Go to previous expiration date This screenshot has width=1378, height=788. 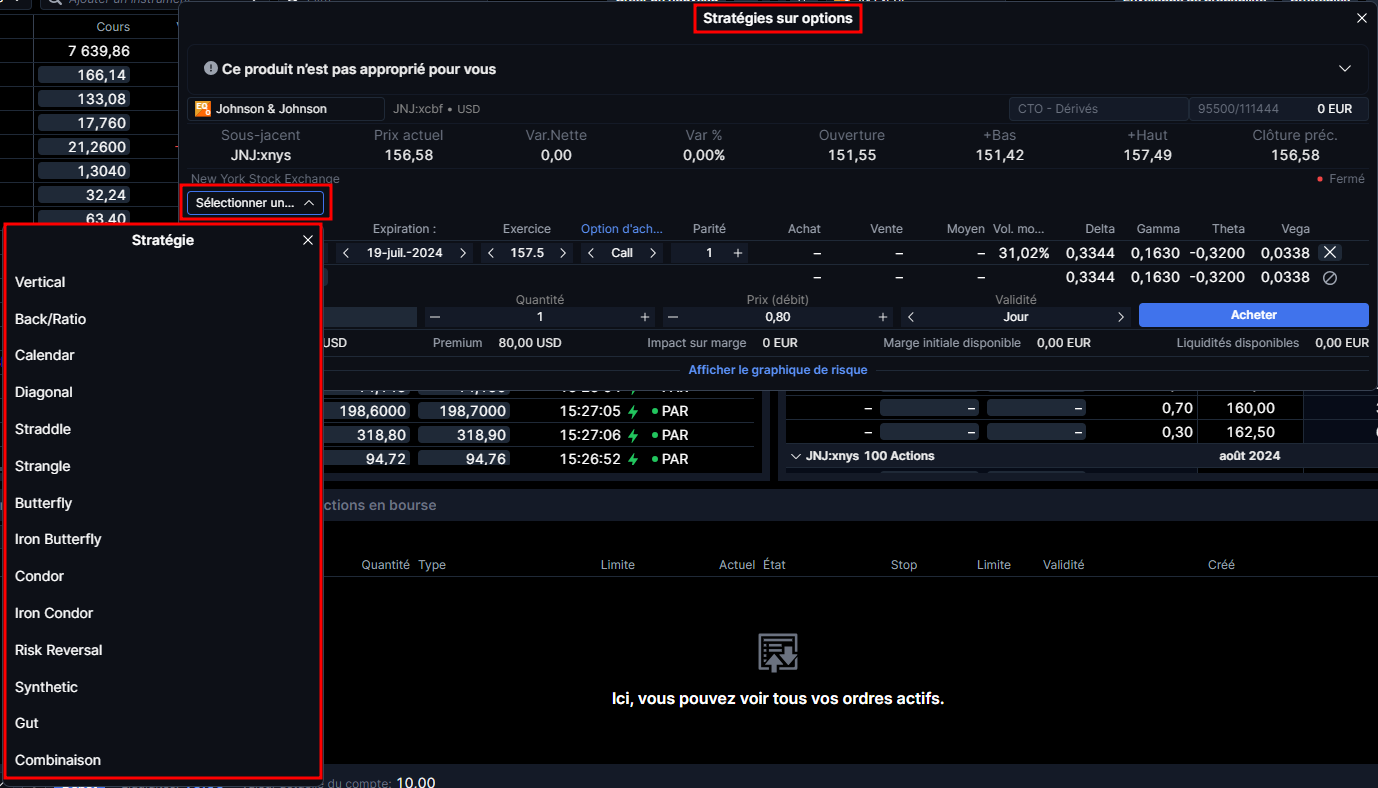pyautogui.click(x=346, y=253)
